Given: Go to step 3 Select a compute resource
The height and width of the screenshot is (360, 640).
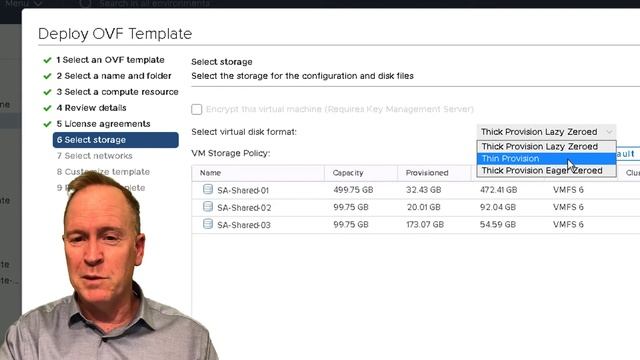Looking at the screenshot, I should [118, 92].
